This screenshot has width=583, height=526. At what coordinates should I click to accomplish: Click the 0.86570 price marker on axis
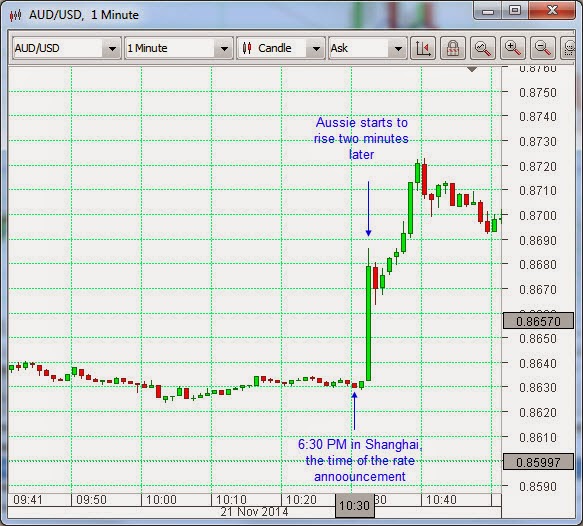pyautogui.click(x=538, y=321)
